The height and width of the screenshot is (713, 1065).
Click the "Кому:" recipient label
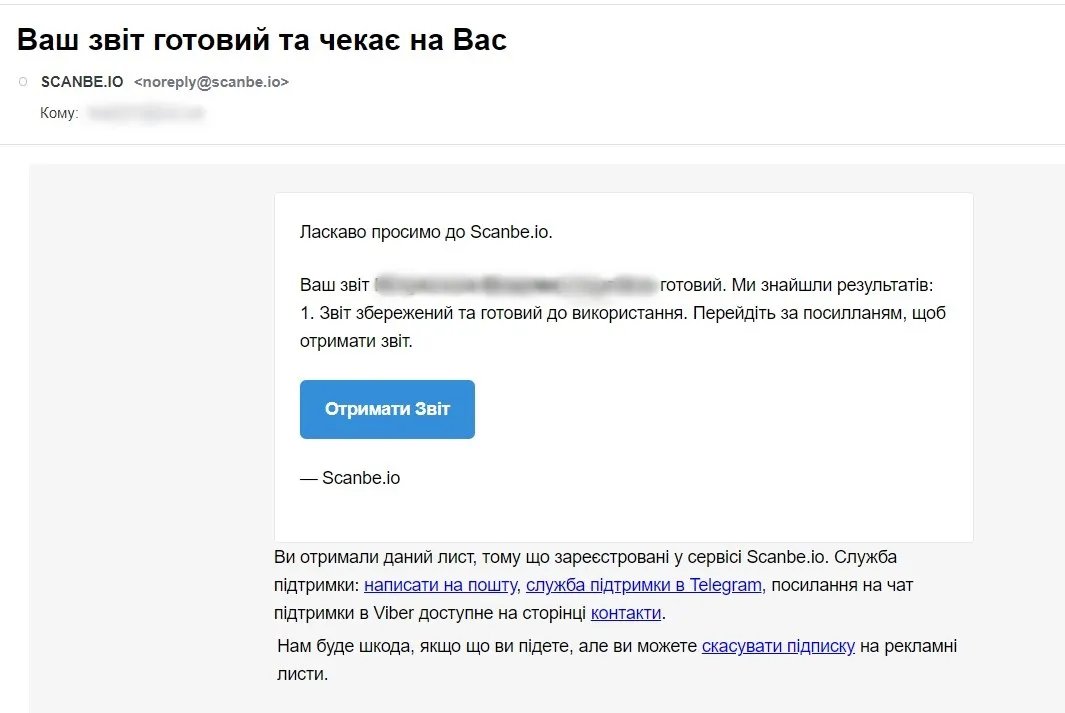pos(59,114)
